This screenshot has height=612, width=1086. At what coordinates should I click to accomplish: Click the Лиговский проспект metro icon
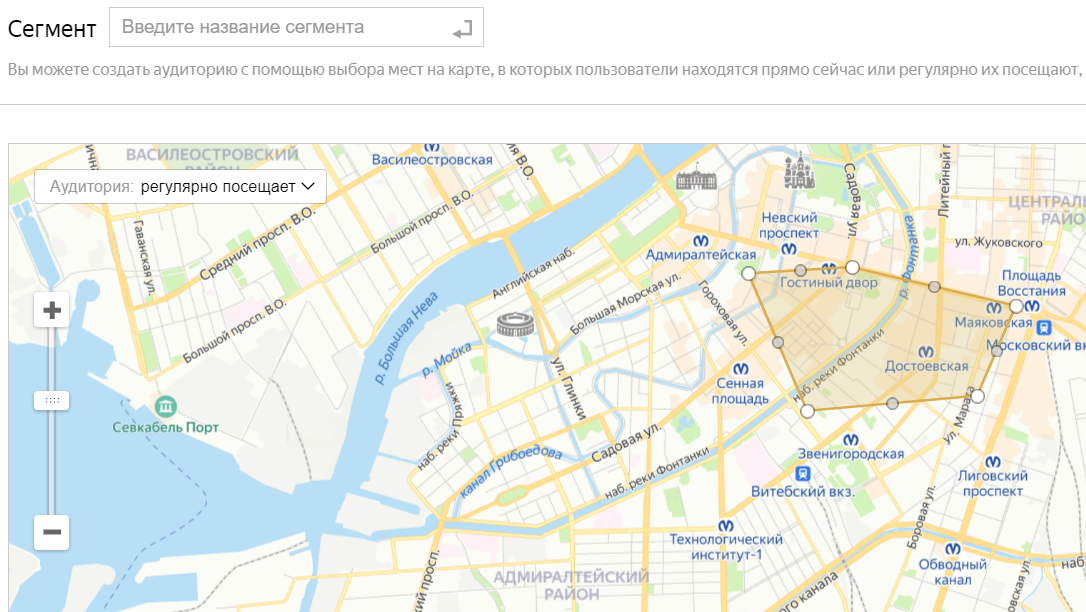[x=992, y=462]
